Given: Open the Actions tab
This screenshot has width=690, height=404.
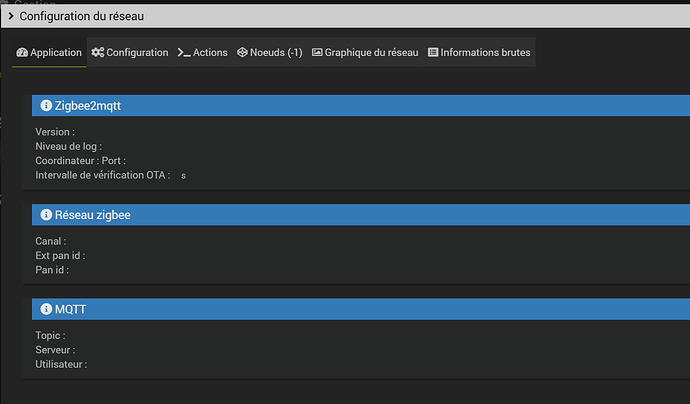Looking at the screenshot, I should [x=210, y=53].
